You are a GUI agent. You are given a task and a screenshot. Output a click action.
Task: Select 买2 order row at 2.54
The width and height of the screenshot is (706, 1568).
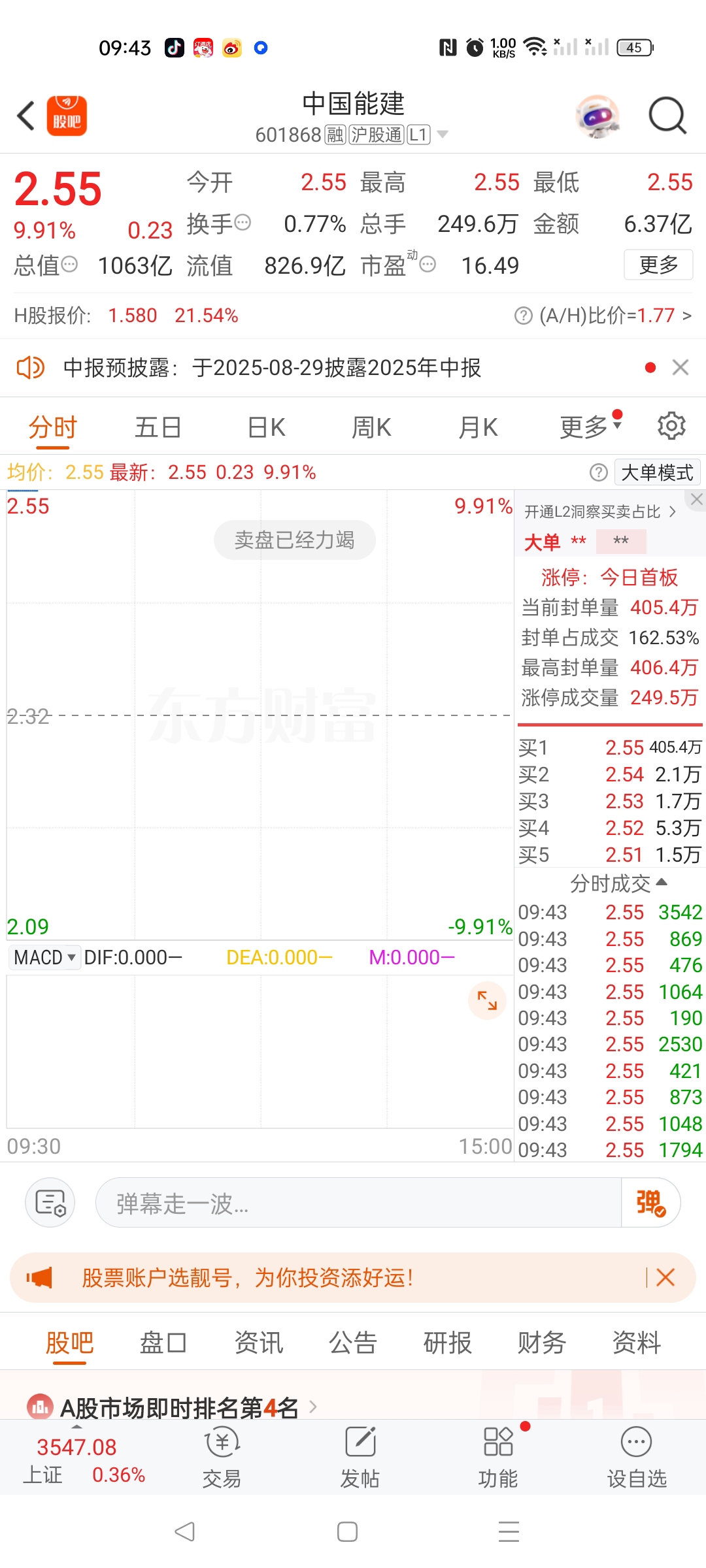(x=610, y=774)
